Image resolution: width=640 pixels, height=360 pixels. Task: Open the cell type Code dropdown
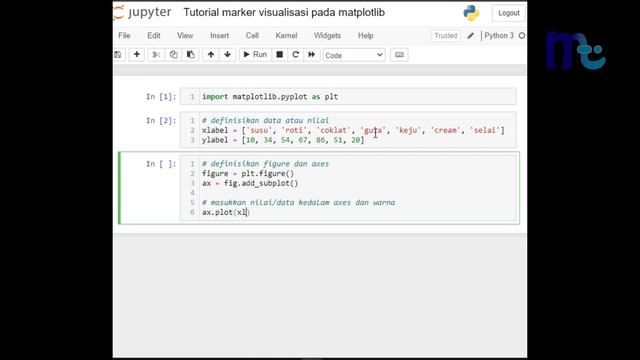click(354, 55)
